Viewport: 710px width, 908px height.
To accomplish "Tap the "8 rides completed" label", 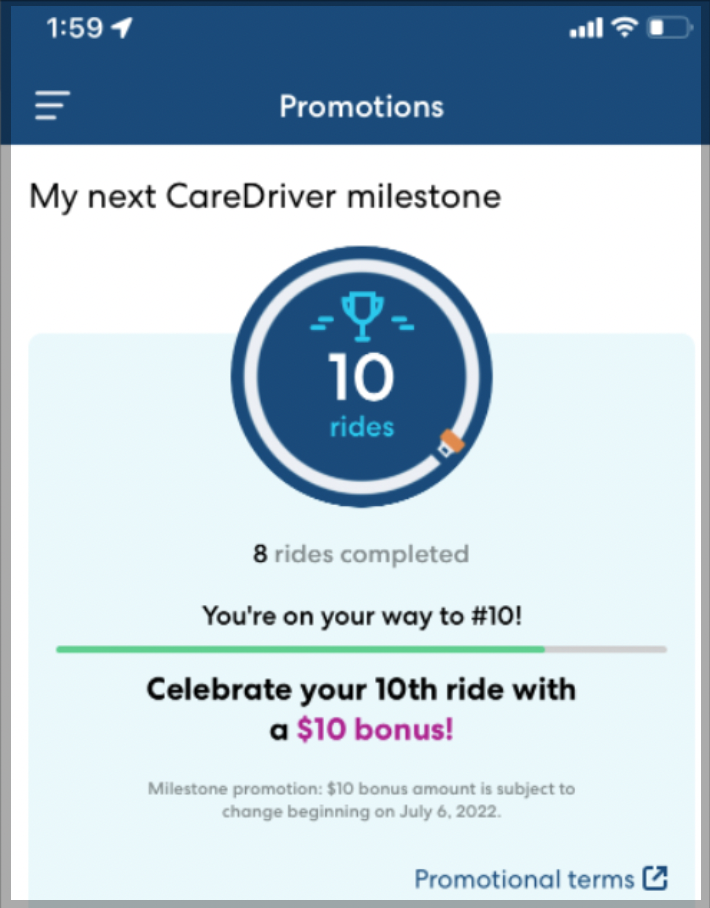I will tap(361, 553).
